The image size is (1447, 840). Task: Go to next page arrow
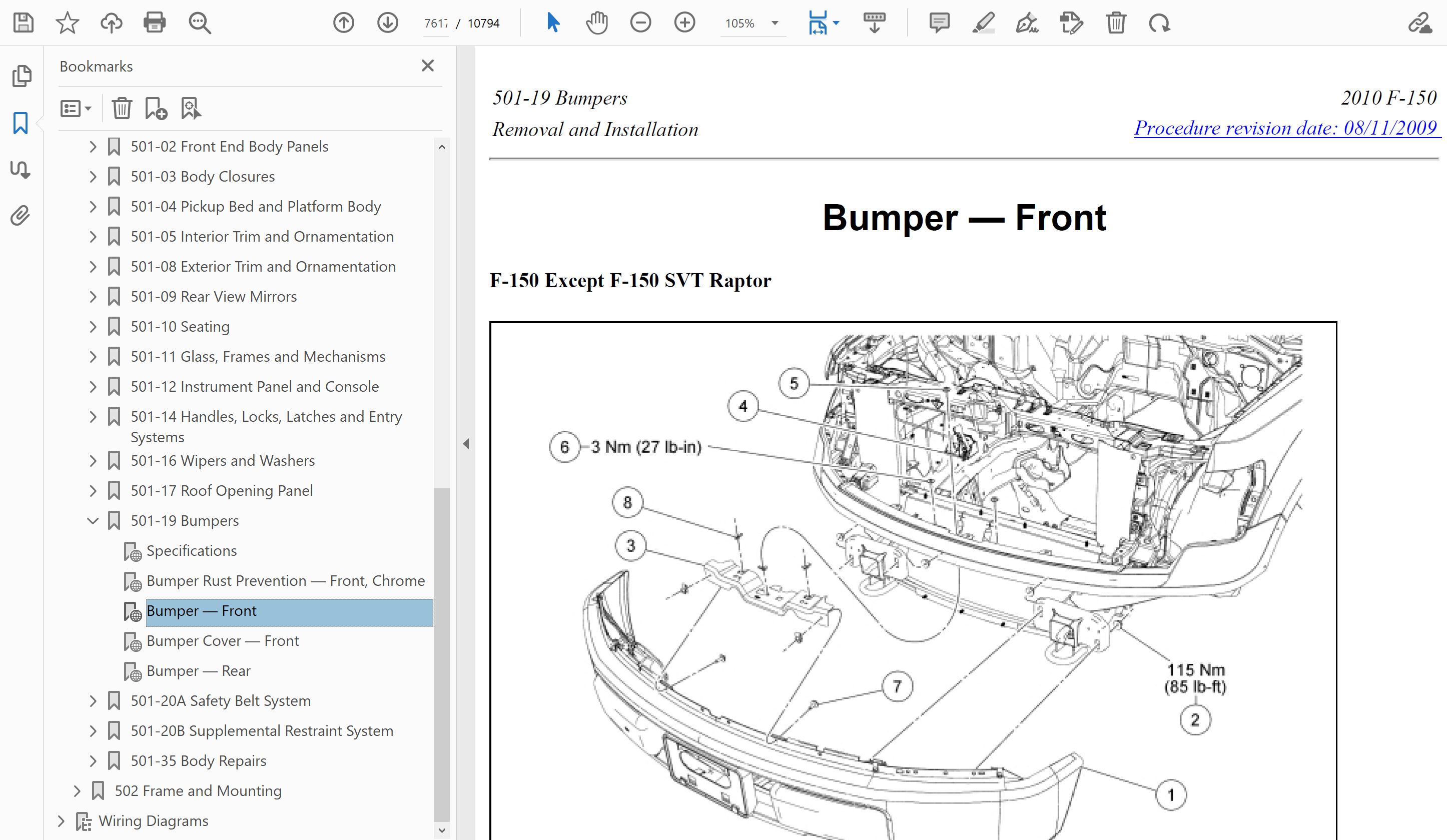388,23
